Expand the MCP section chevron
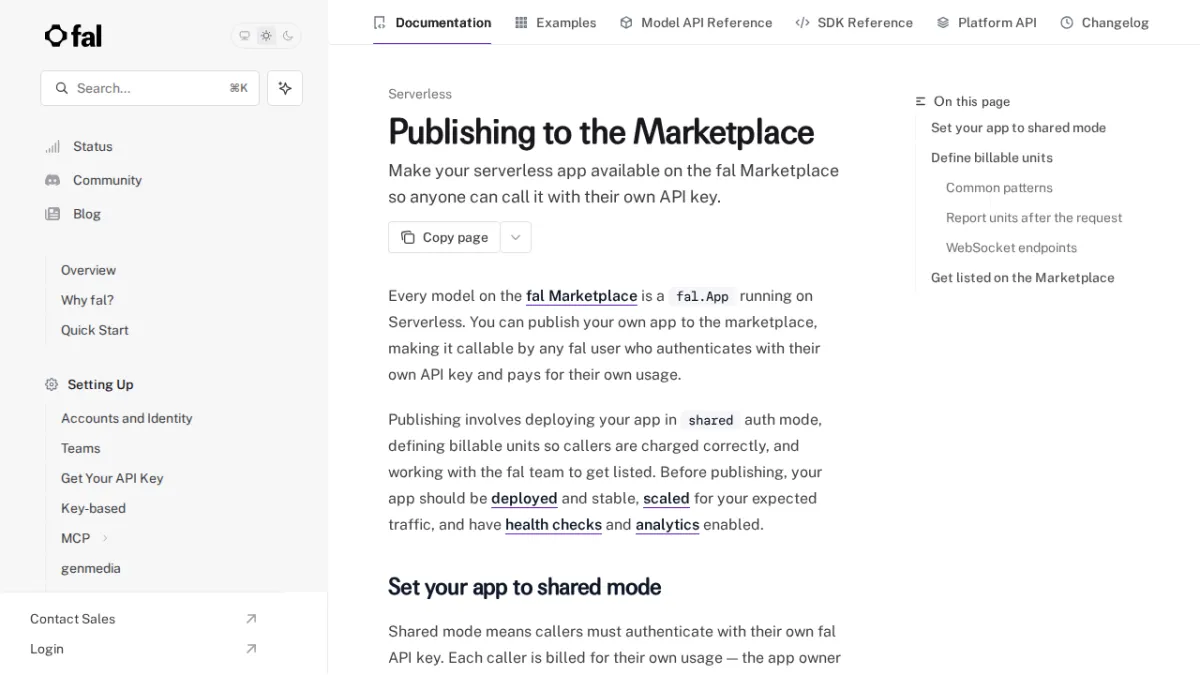This screenshot has height=675, width=1200. (105, 538)
